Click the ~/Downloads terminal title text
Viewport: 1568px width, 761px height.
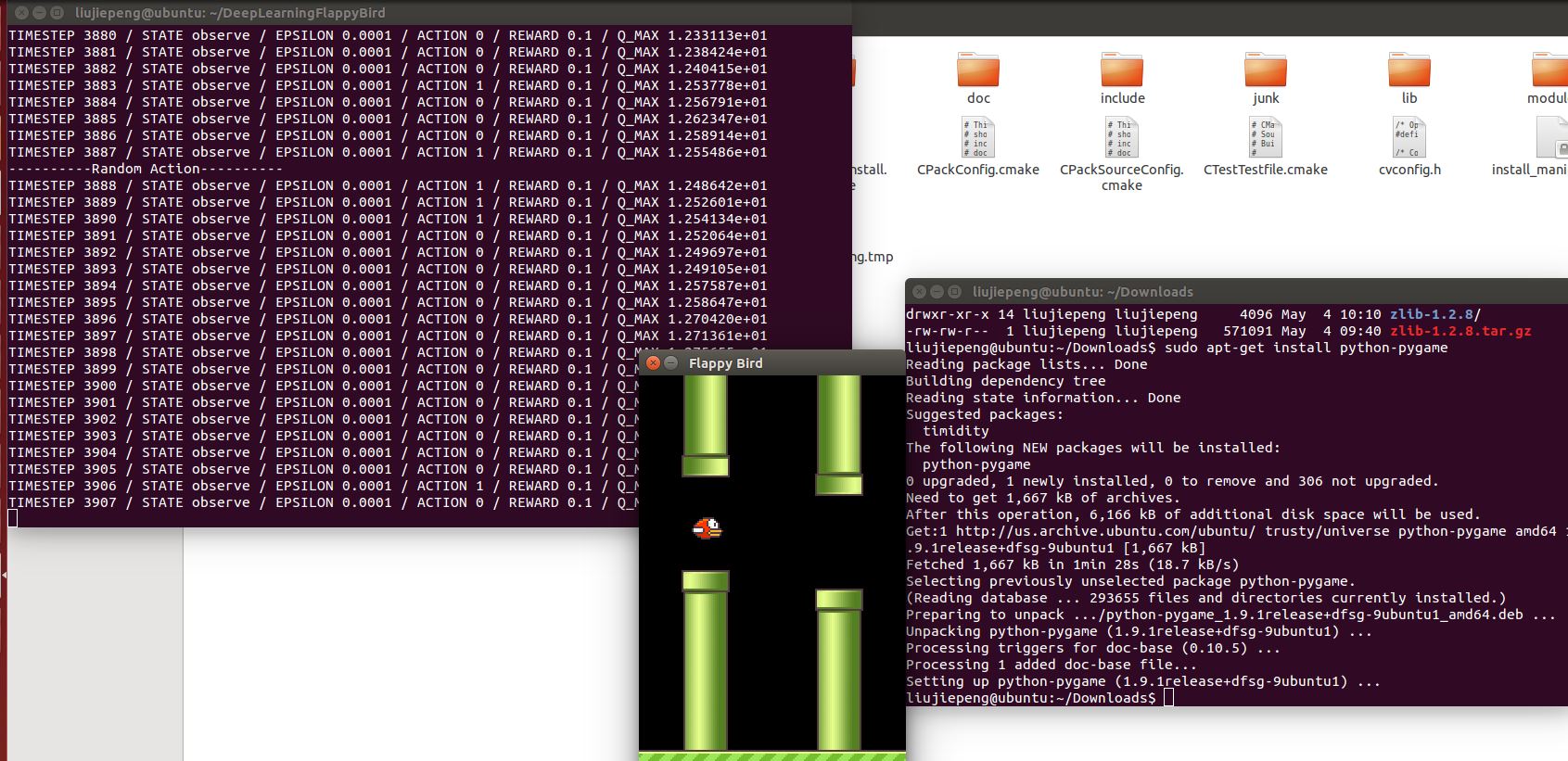1083,292
